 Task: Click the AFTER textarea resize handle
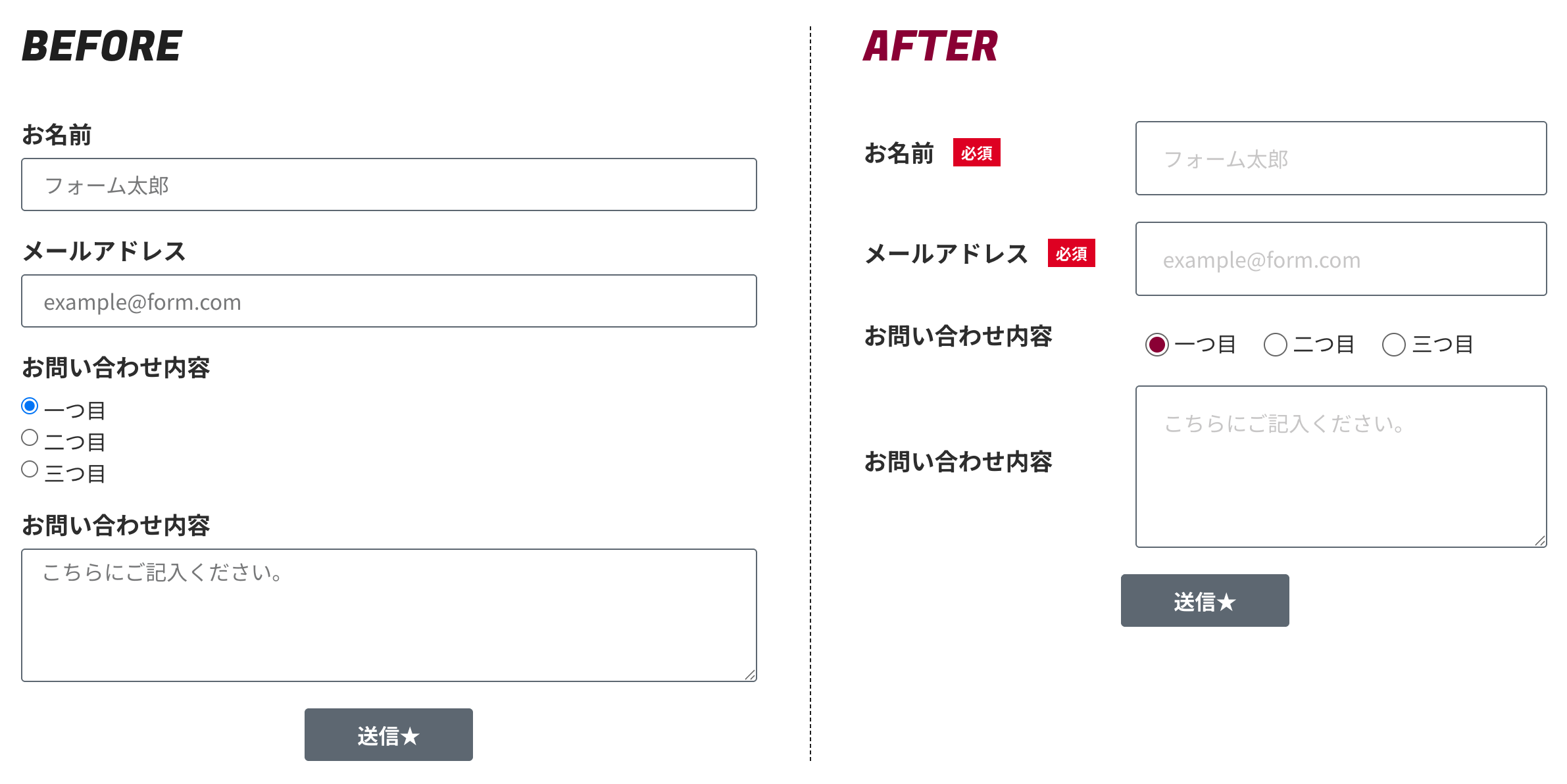1540,541
